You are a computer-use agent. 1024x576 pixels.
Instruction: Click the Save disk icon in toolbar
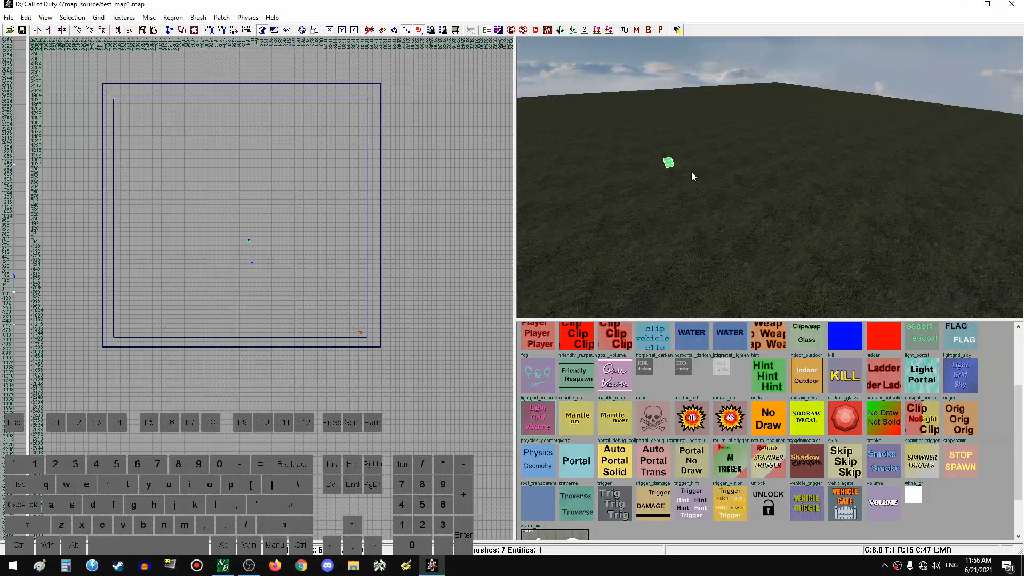21,30
